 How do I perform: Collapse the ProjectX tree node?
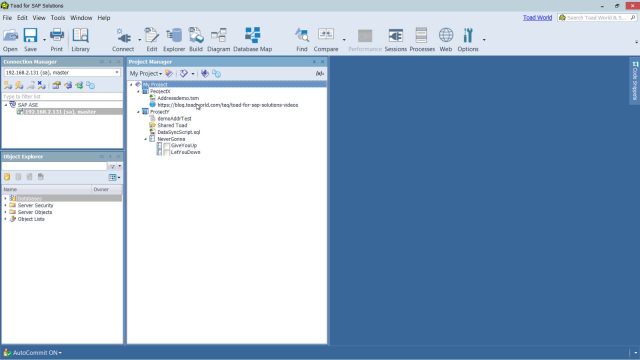(x=138, y=91)
